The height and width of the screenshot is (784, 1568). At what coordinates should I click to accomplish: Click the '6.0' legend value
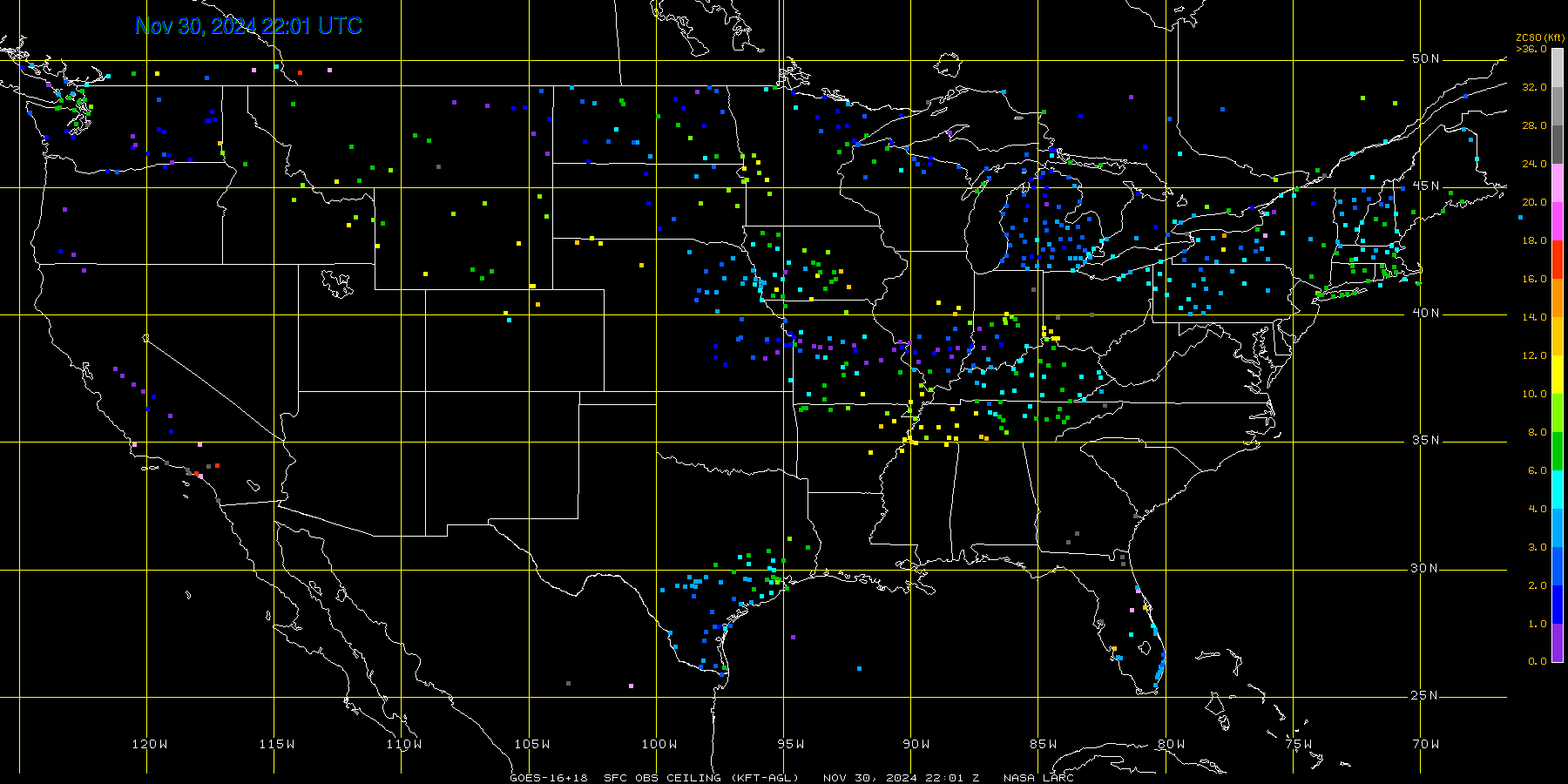click(1538, 470)
